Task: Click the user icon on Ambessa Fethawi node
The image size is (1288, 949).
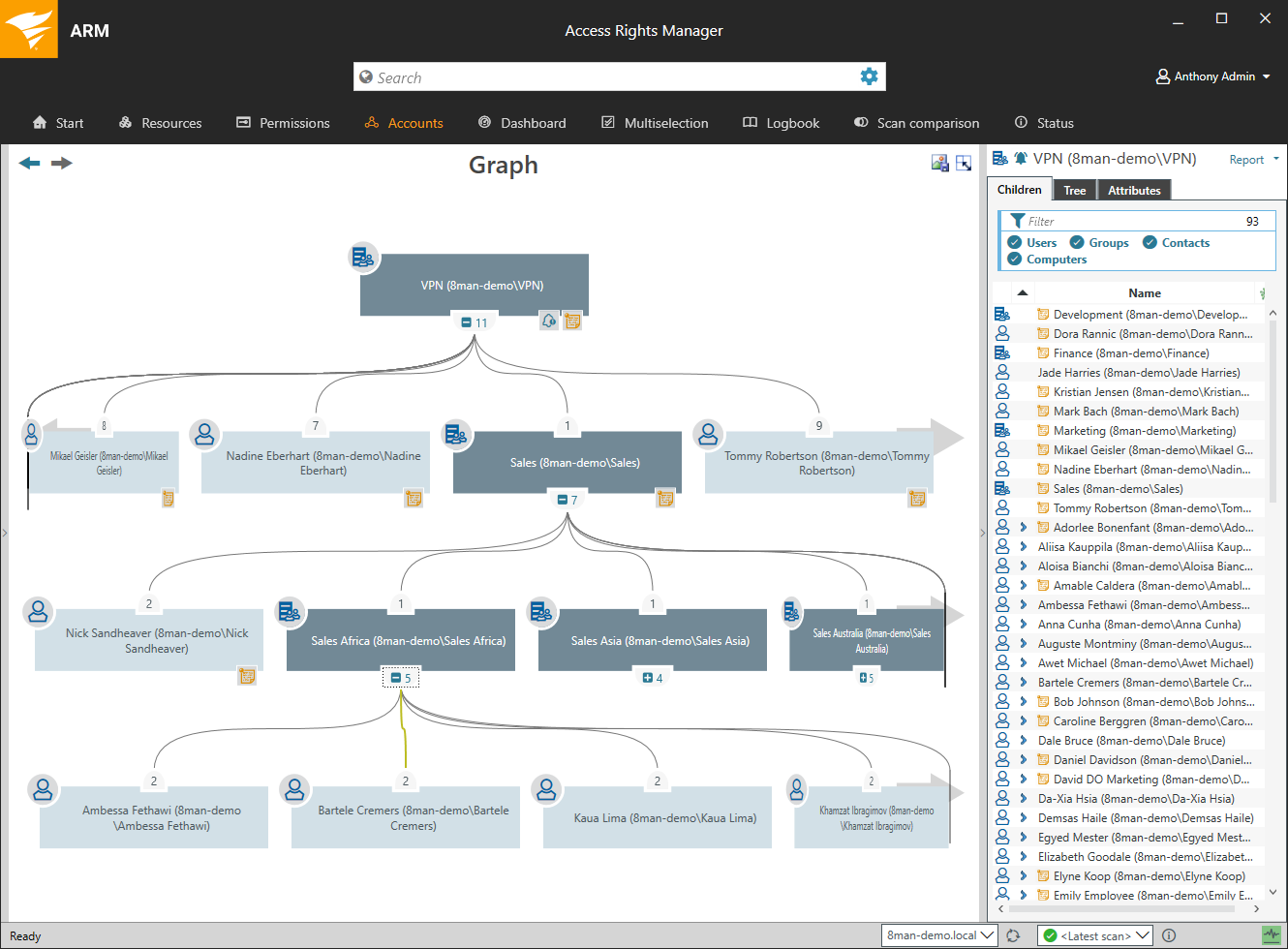Action: coord(43,789)
